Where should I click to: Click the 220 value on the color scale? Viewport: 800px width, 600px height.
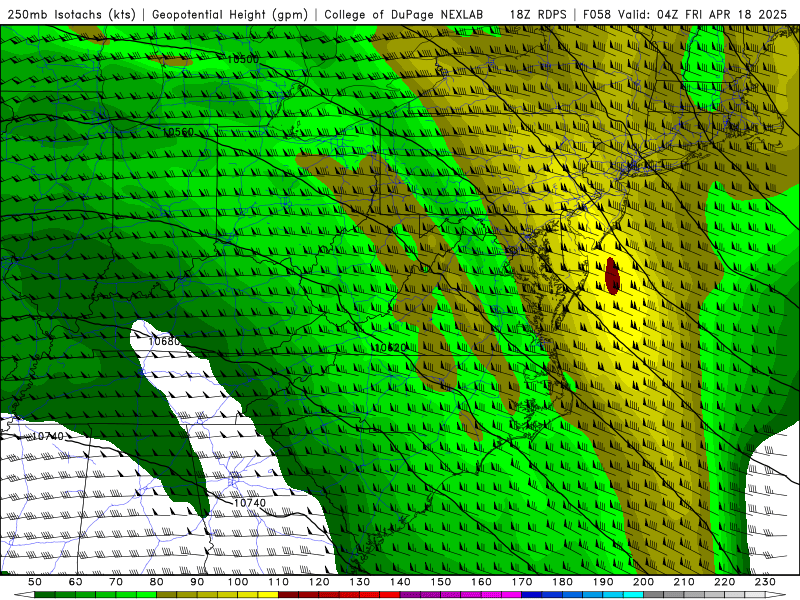coord(724,582)
